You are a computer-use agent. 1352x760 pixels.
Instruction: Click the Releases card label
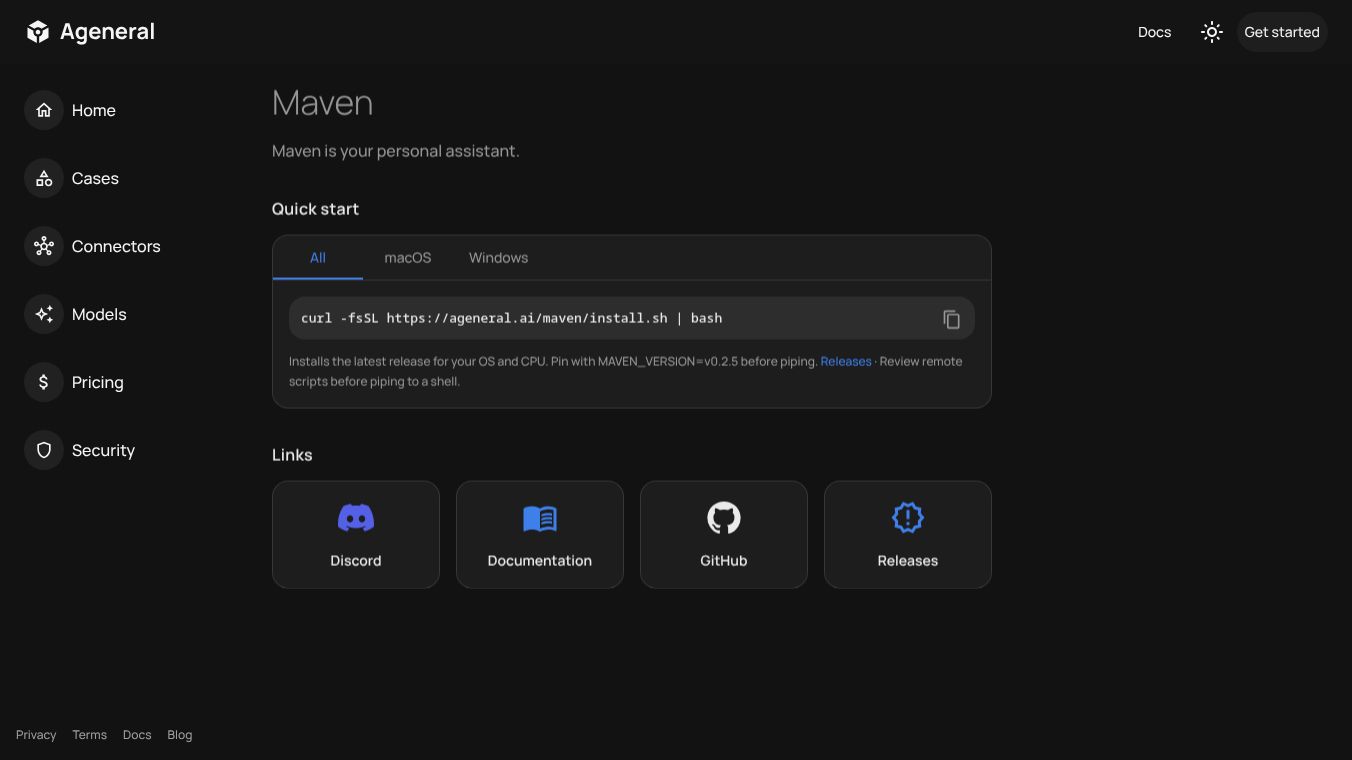tap(908, 561)
